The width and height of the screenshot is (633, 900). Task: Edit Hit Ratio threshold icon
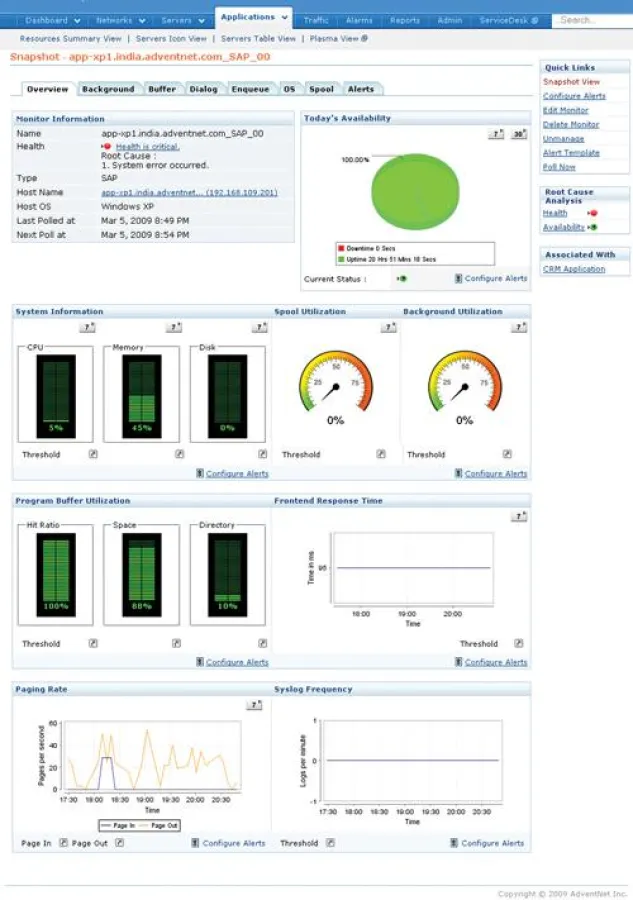93,643
